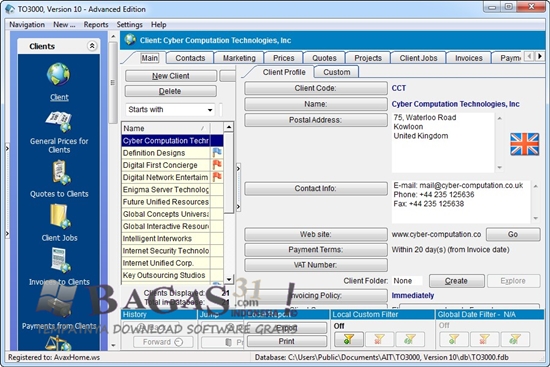Screen dimensions: 550x367
Task: Switch to the Quotes tab
Action: [324, 58]
